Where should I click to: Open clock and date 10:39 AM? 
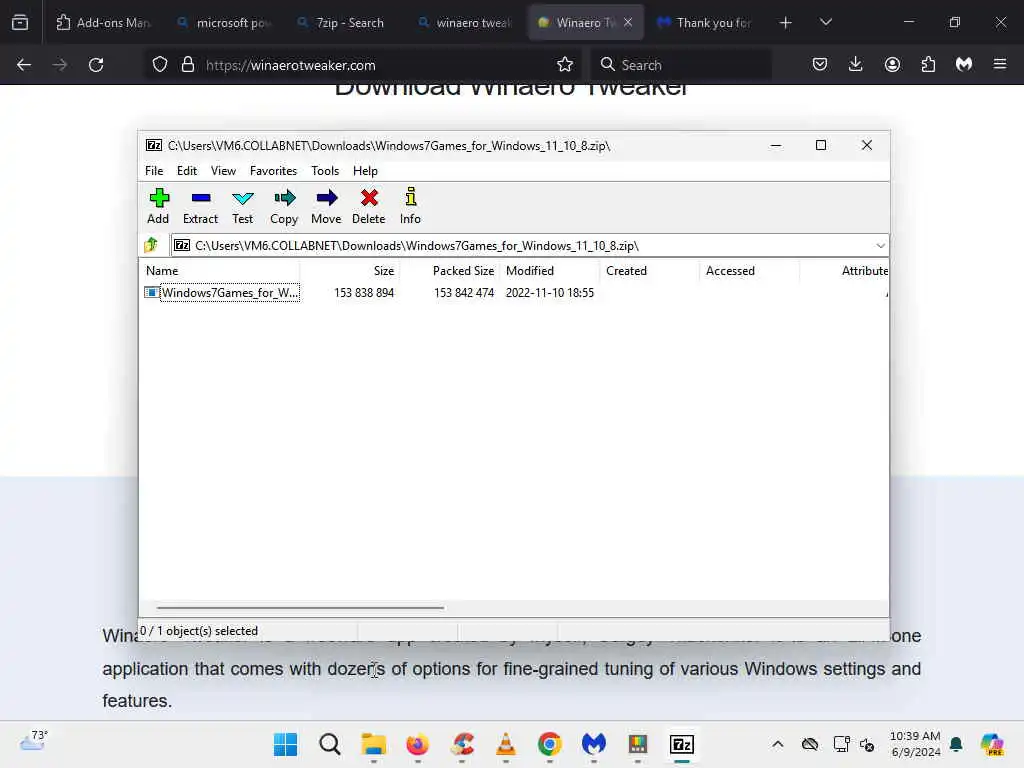point(915,744)
